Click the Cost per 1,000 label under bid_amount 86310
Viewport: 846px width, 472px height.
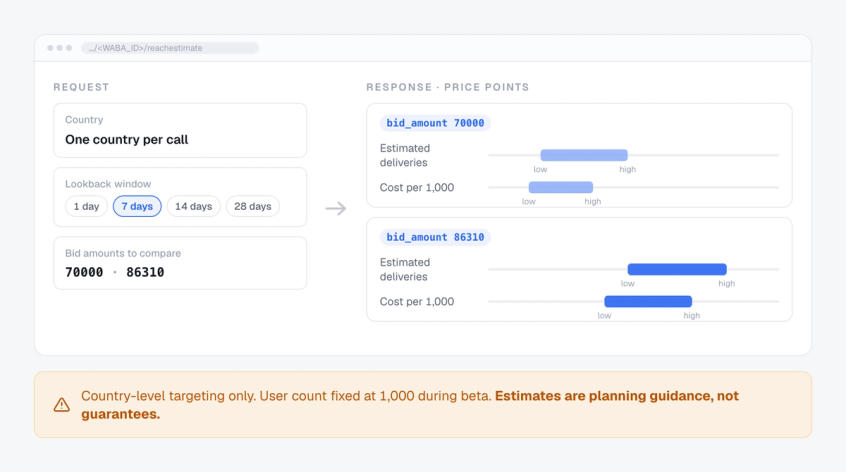tap(417, 302)
